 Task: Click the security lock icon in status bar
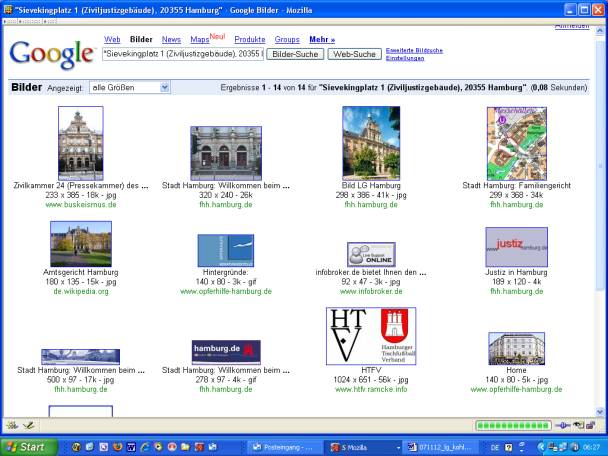tap(590, 425)
